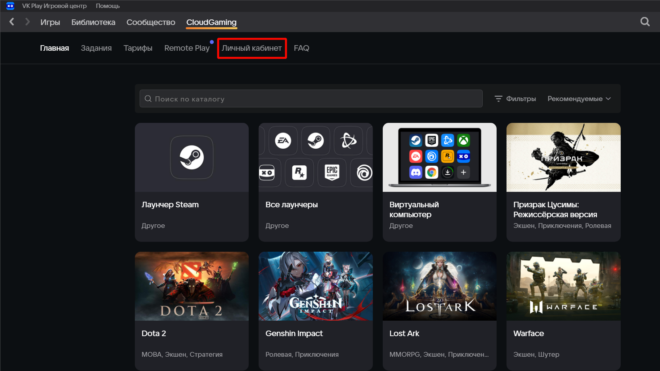Click the download icon on the virtual computer screen

[x=447, y=172]
